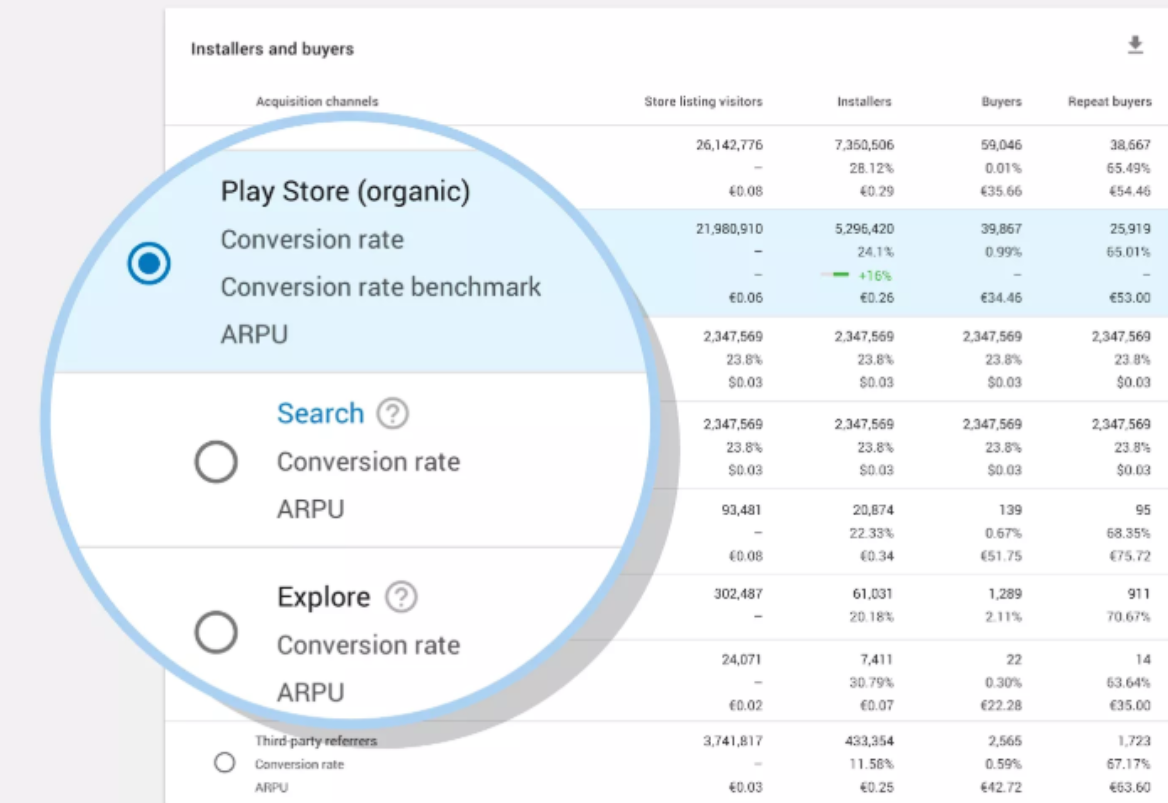Open the Explore channel help tooltip

[x=401, y=596]
